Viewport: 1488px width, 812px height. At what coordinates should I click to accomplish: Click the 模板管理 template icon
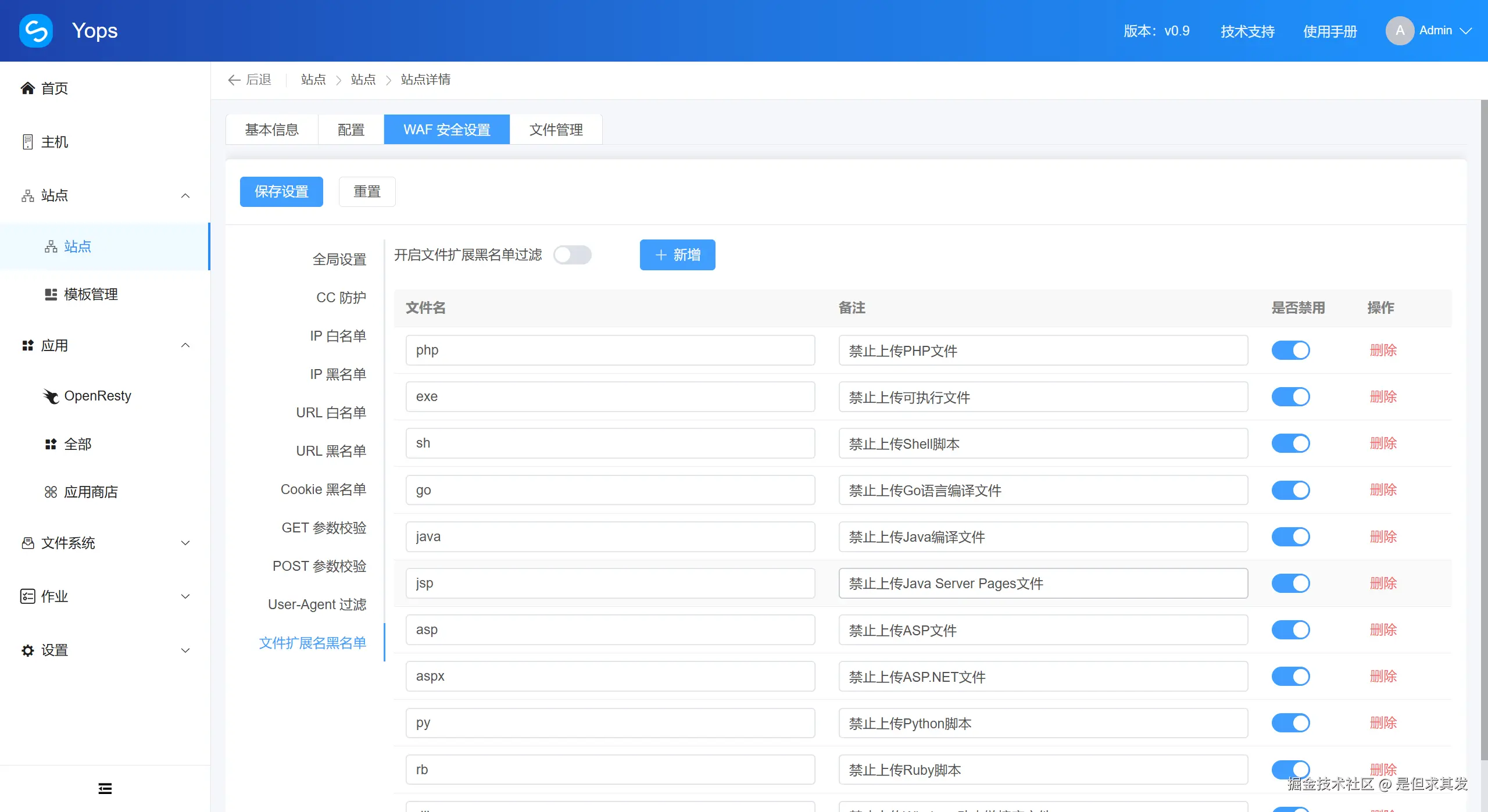tap(51, 295)
